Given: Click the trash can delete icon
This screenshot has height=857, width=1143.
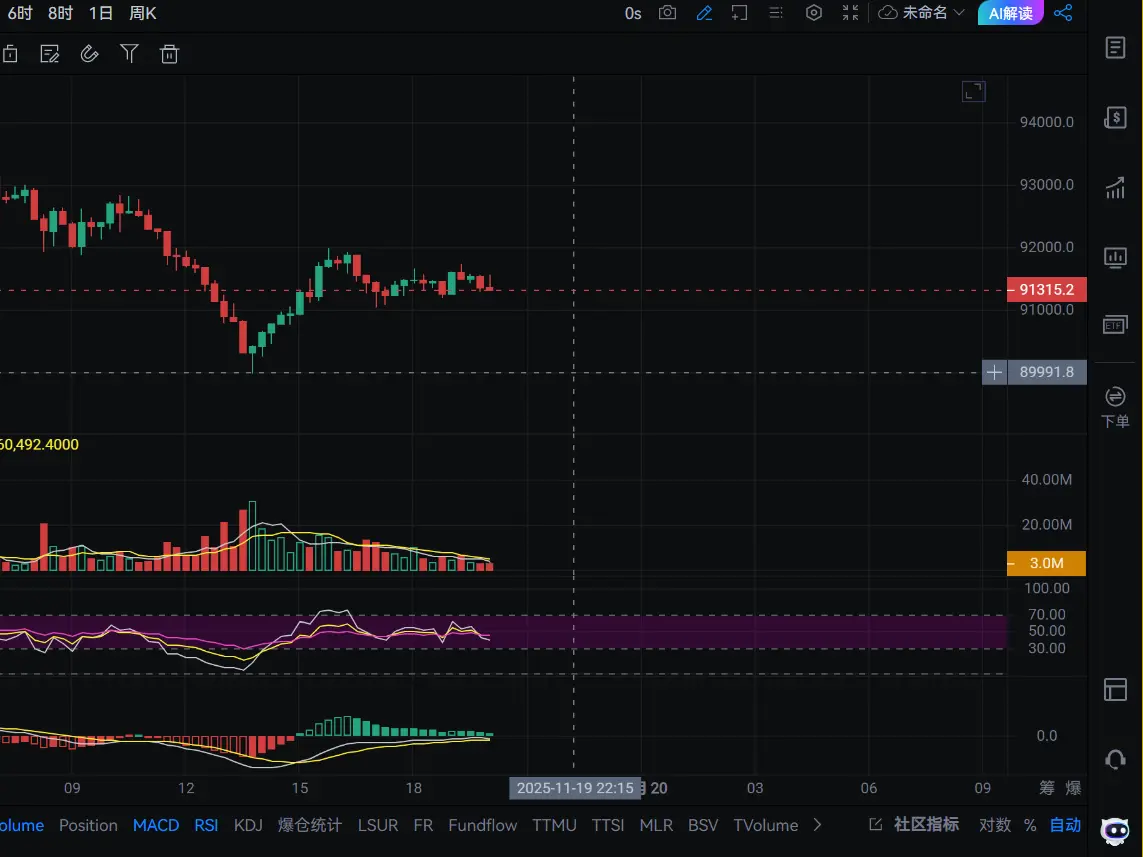Looking at the screenshot, I should click(169, 54).
